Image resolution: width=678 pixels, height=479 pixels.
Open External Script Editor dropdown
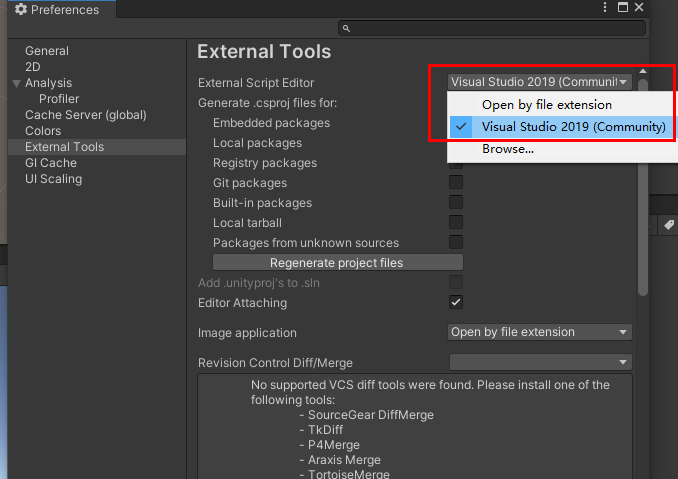540,82
